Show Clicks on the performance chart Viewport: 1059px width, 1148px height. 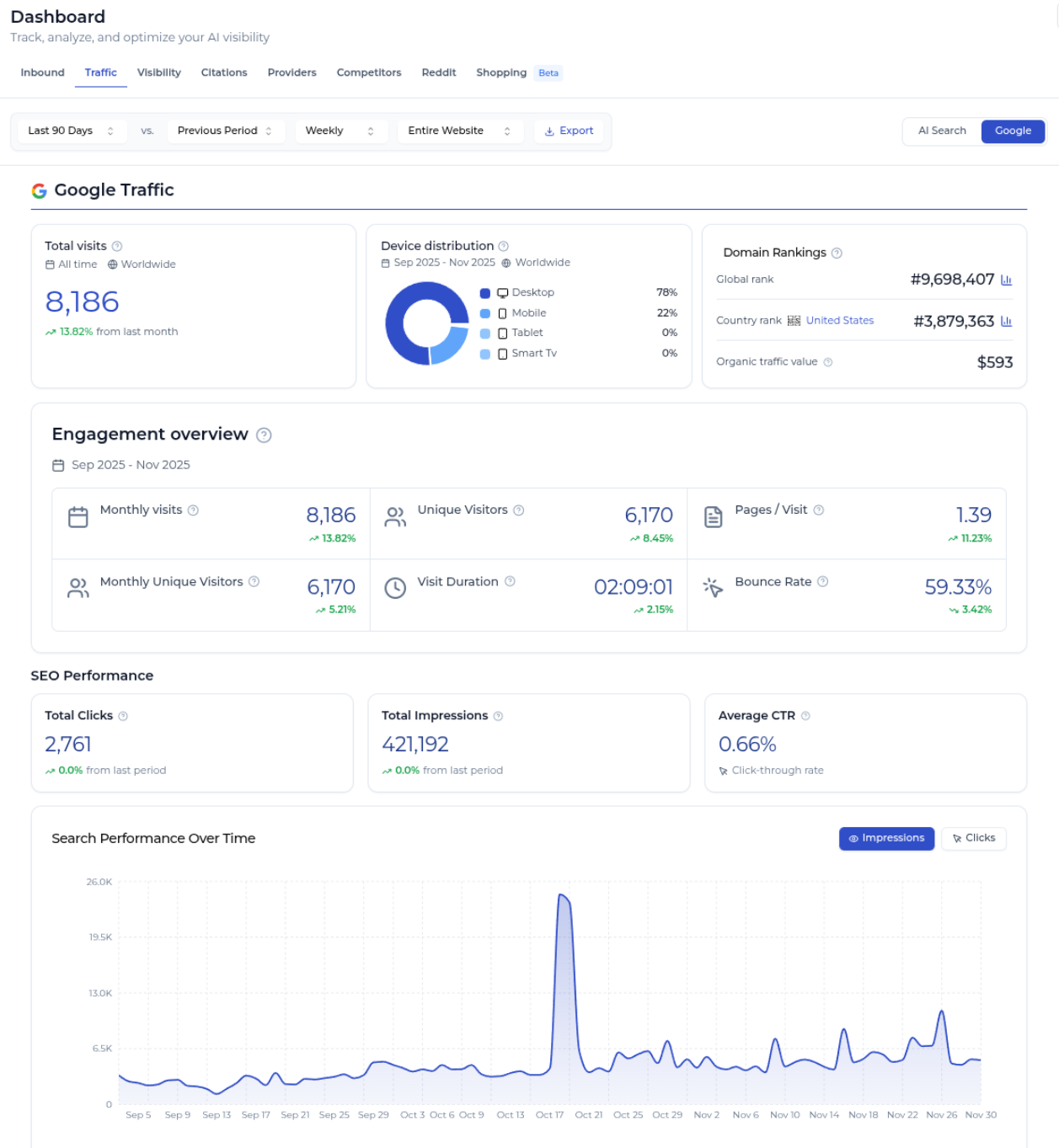[973, 838]
